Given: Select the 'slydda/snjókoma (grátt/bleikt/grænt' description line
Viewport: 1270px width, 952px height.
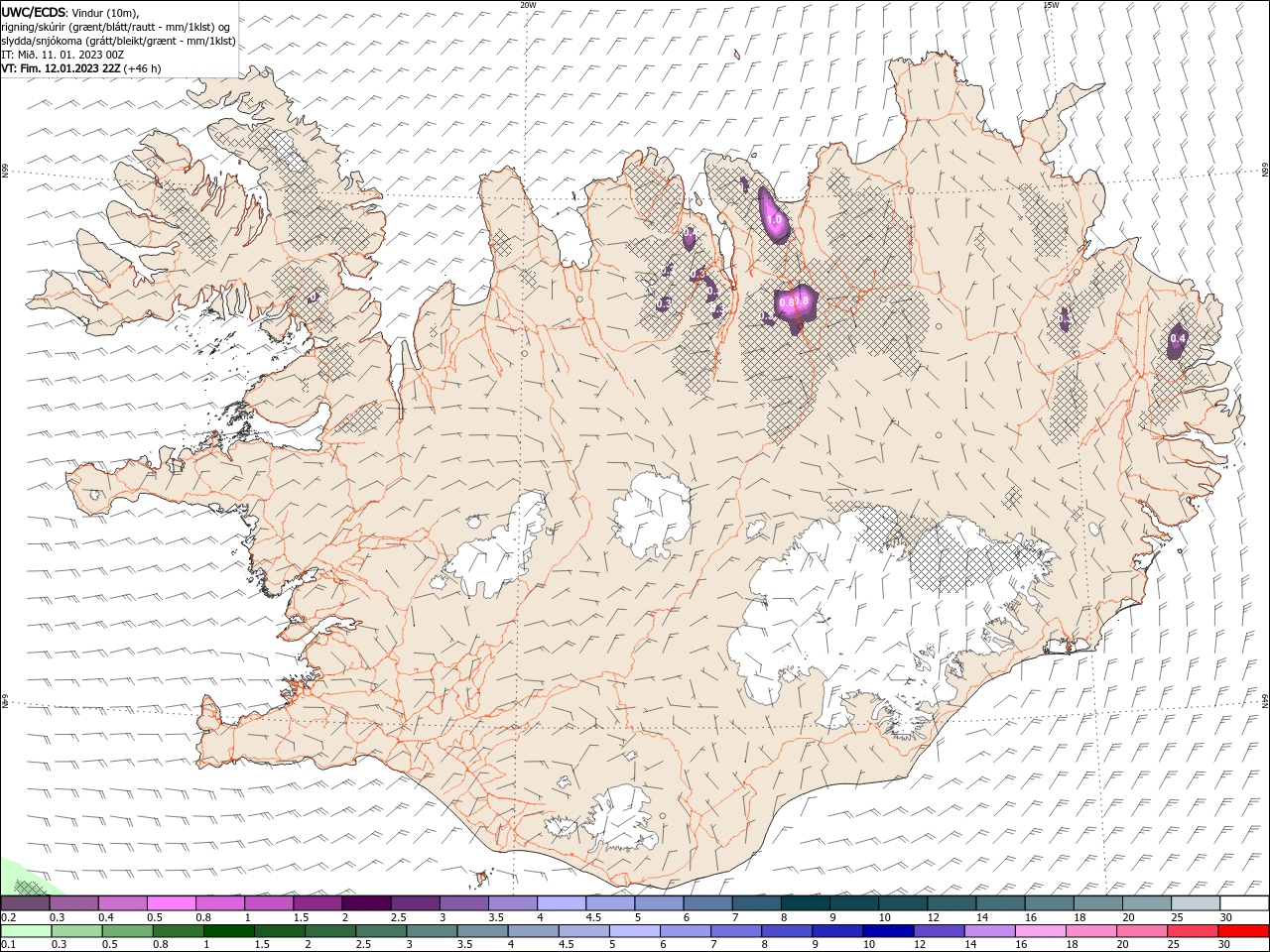Looking at the screenshot, I should click(x=118, y=41).
